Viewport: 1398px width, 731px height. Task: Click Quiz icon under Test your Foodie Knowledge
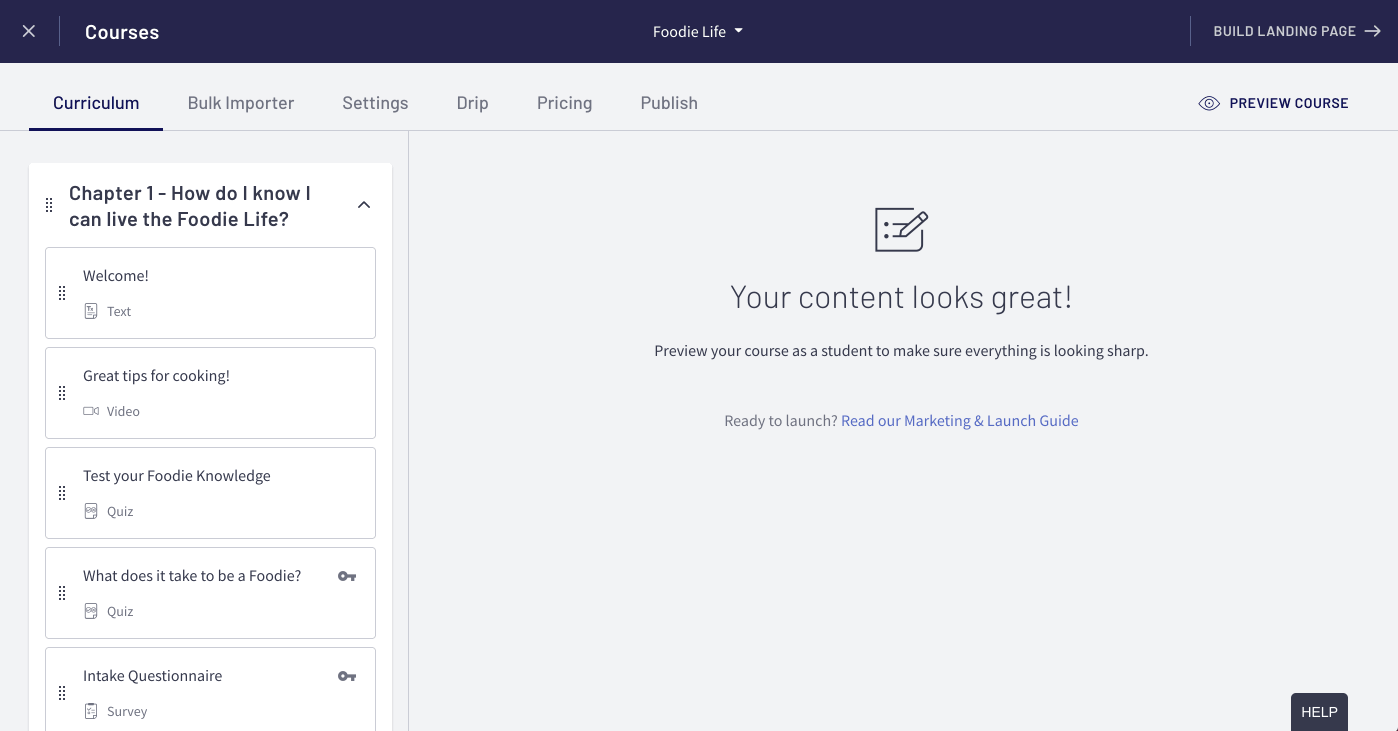[91, 511]
